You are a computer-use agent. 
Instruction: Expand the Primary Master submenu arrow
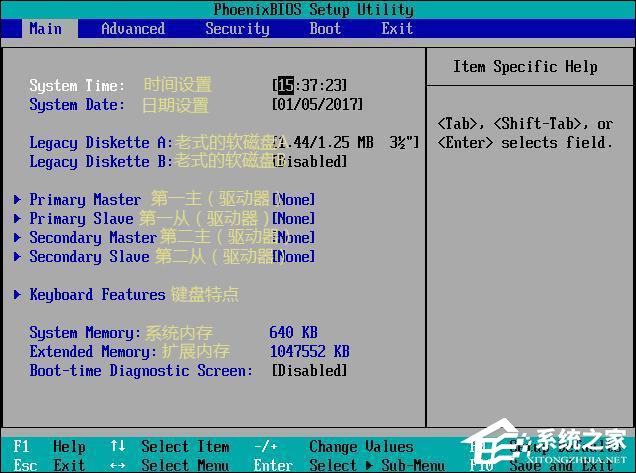(x=18, y=199)
